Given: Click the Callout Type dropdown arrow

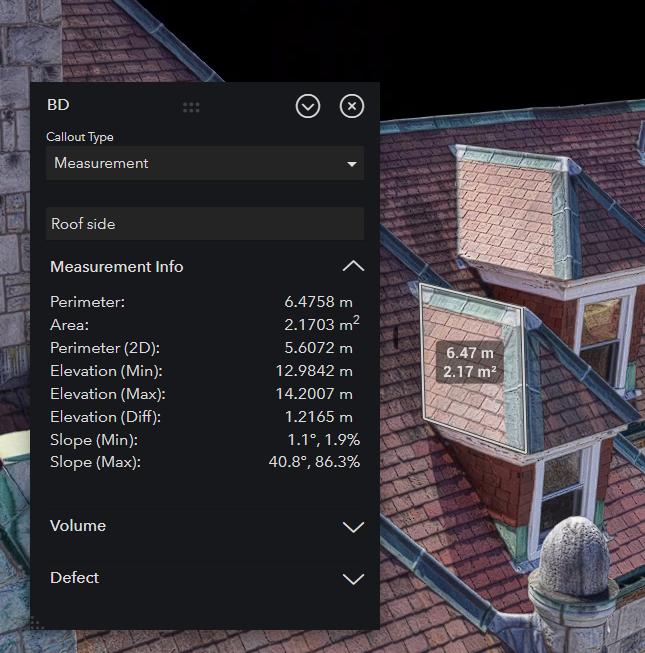Looking at the screenshot, I should 352,164.
